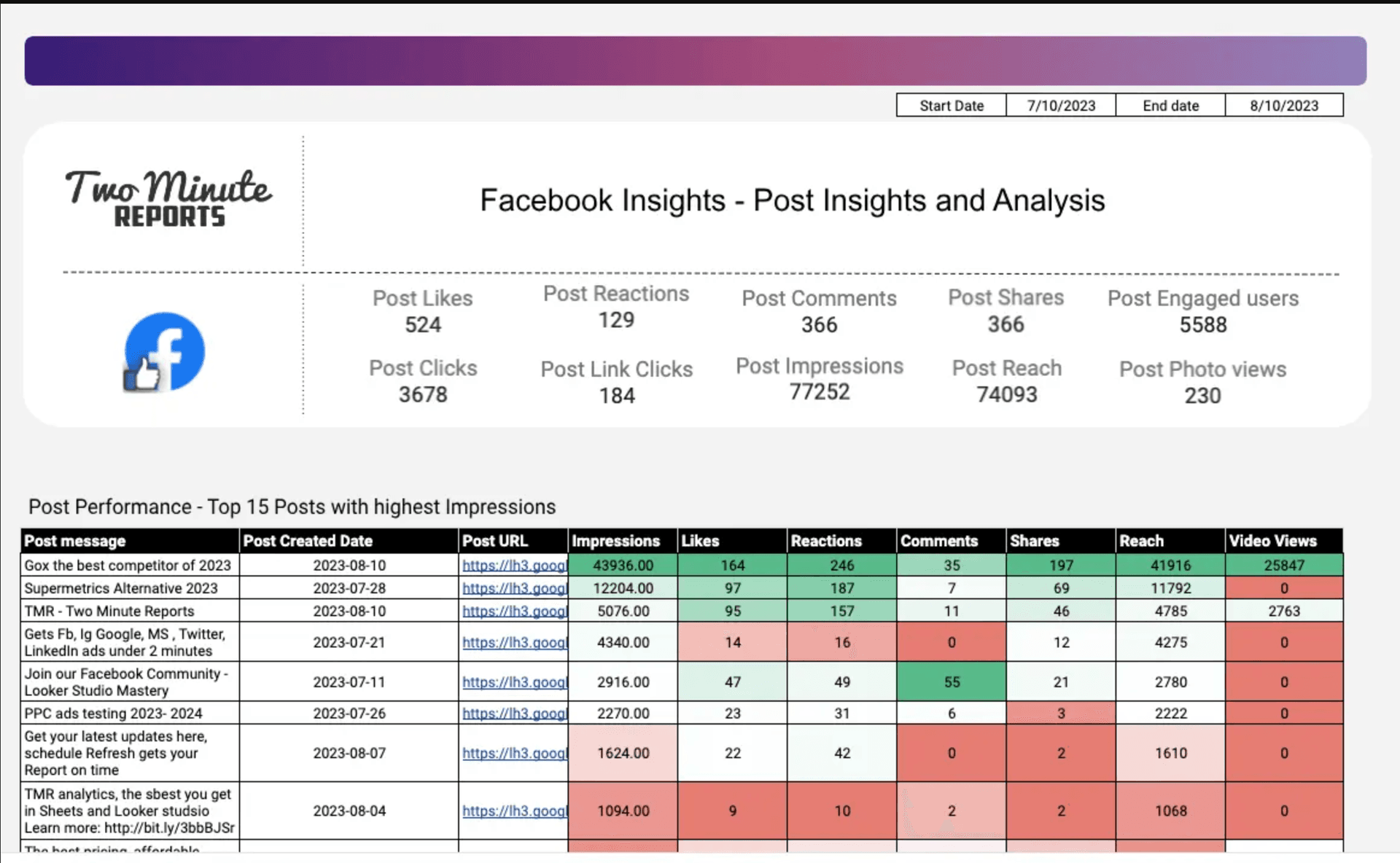Select the End date value 8/10/2023
The height and width of the screenshot is (863, 1400).
click(x=1284, y=105)
